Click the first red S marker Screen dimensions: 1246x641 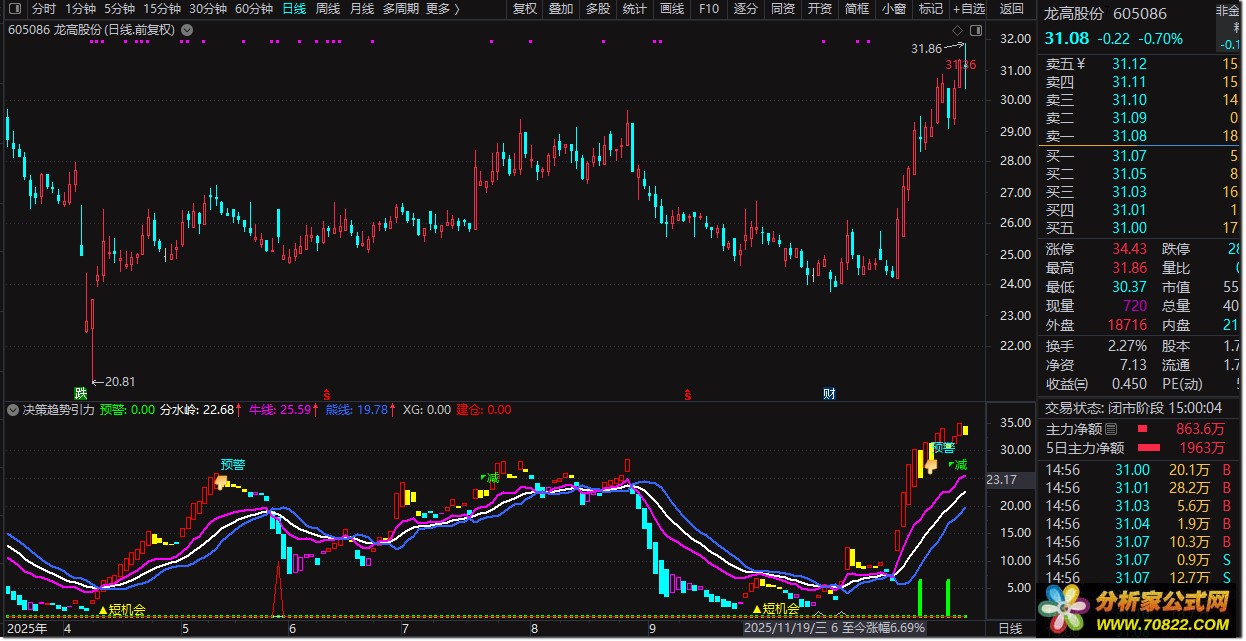tap(327, 392)
